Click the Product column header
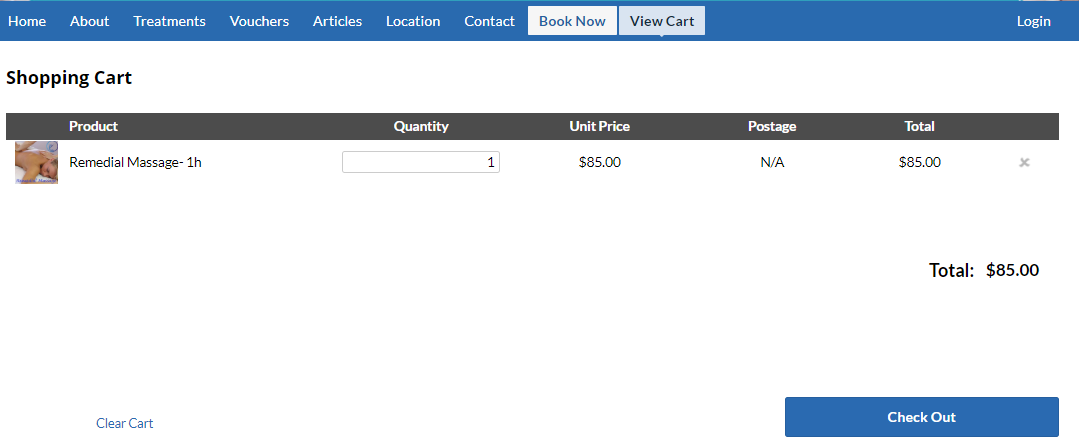1079x448 pixels. [93, 126]
